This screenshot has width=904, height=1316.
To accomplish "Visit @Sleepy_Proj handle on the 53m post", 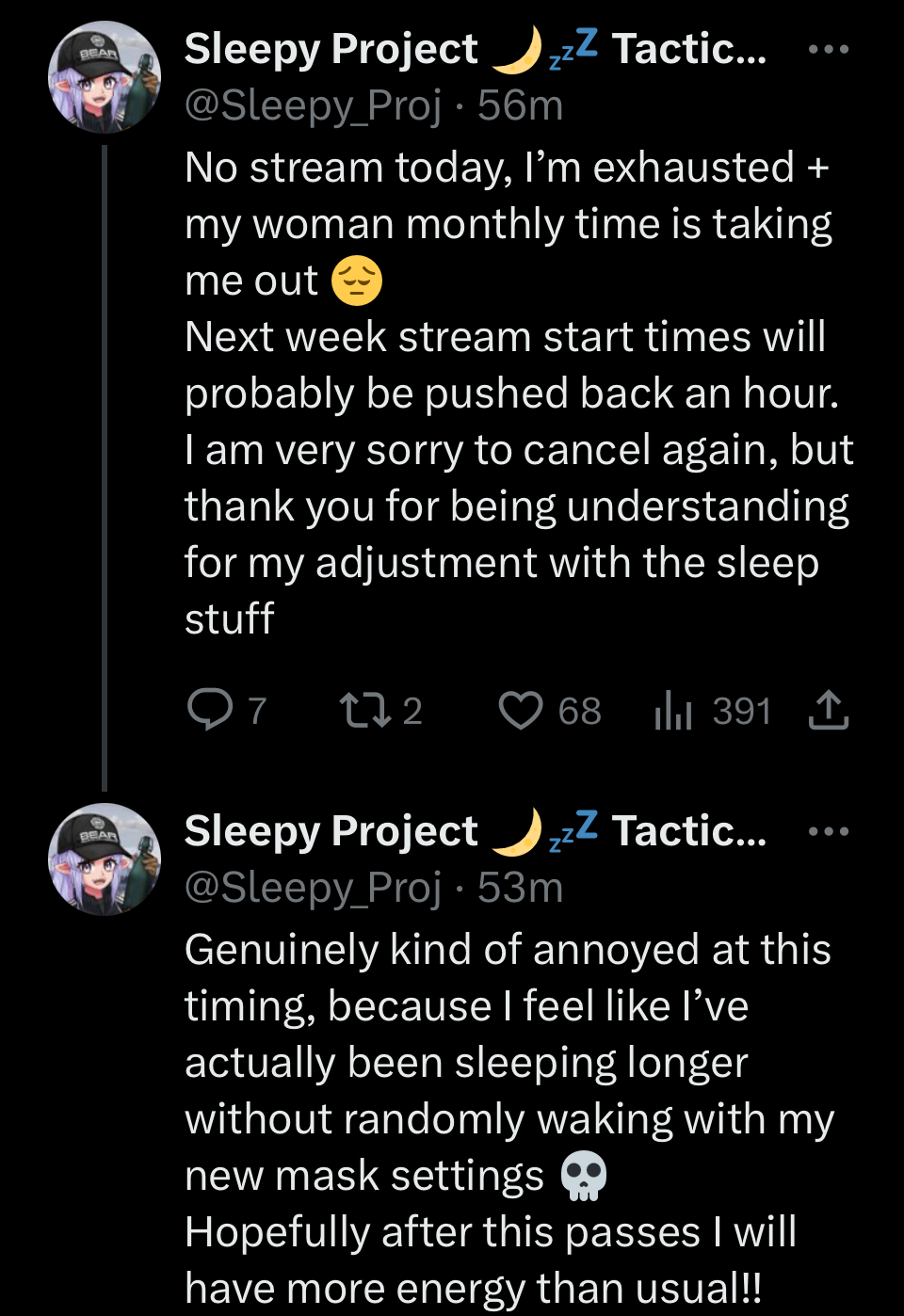I will coord(313,888).
